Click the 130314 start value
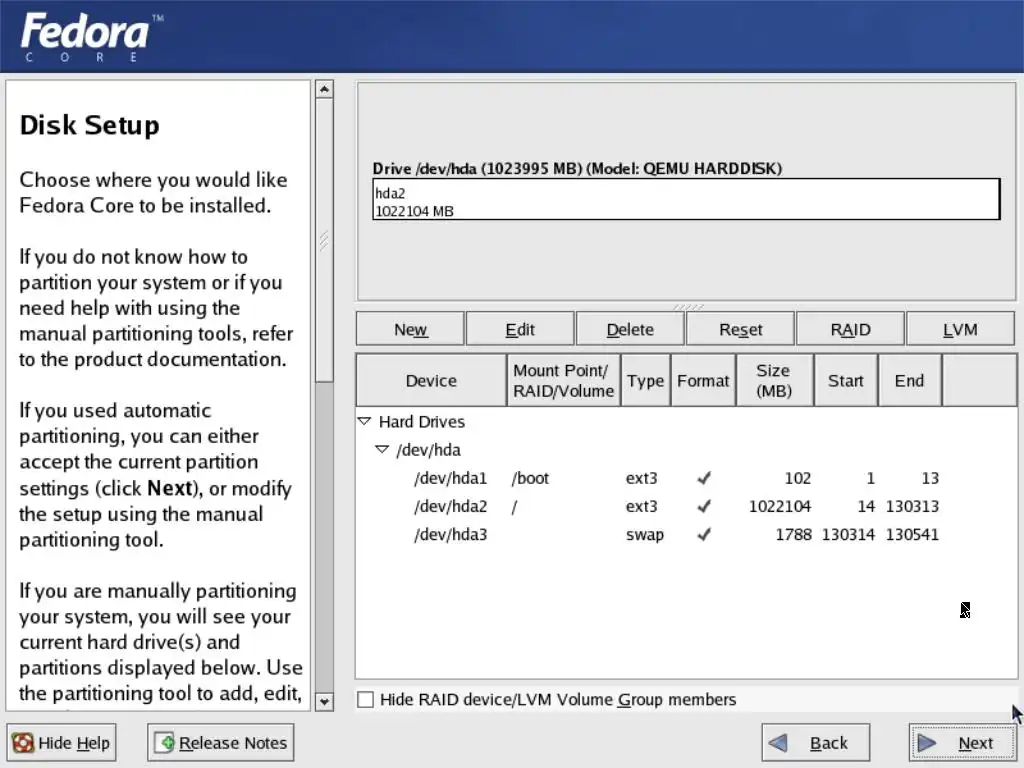 [848, 534]
